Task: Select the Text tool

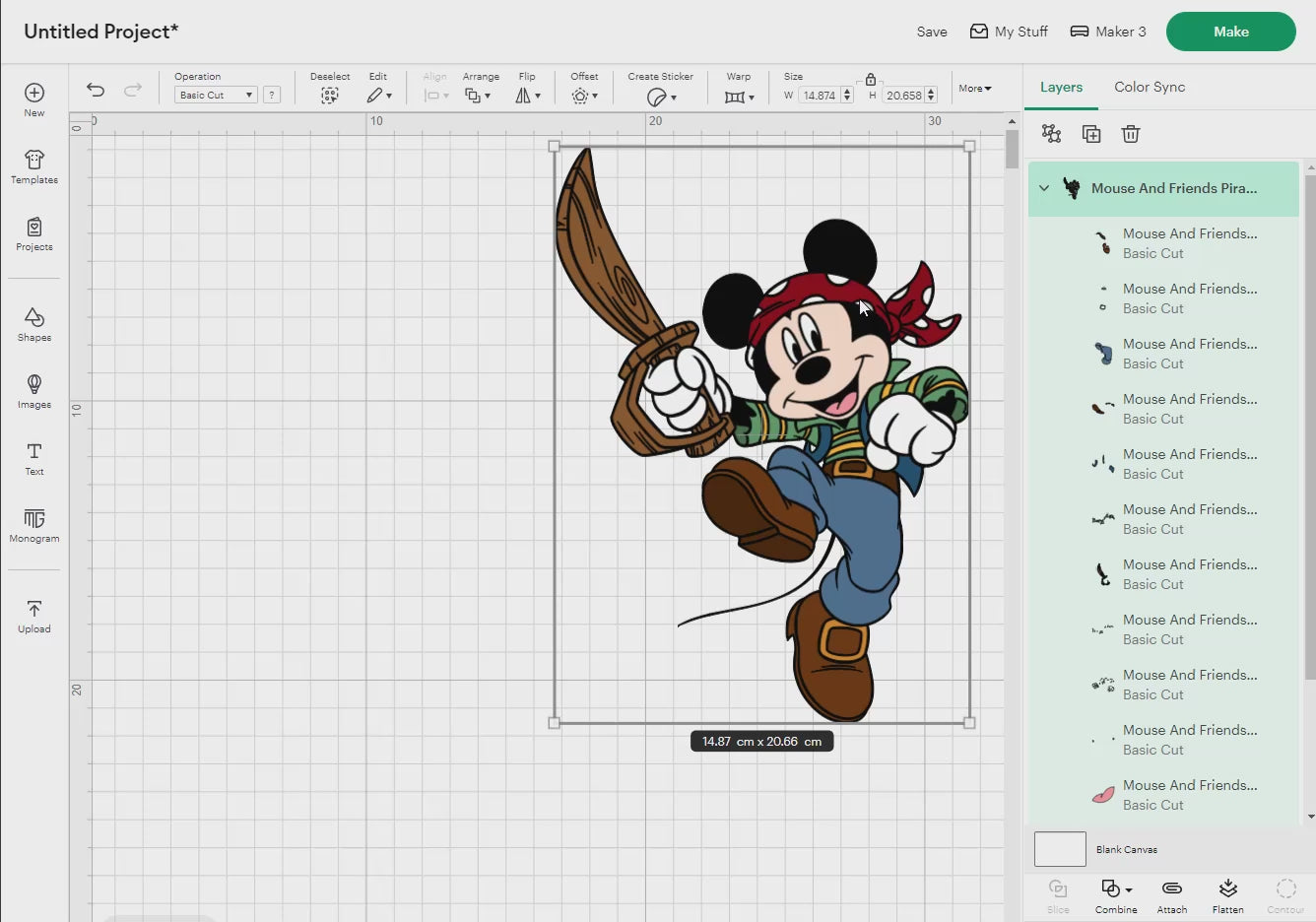Action: point(34,458)
